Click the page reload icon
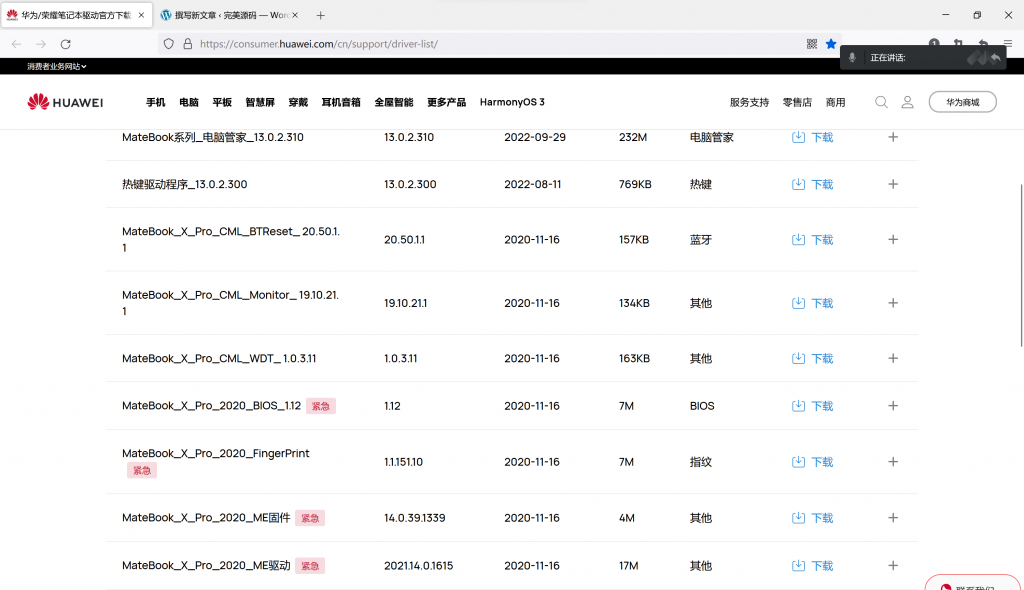1024x590 pixels. click(66, 44)
